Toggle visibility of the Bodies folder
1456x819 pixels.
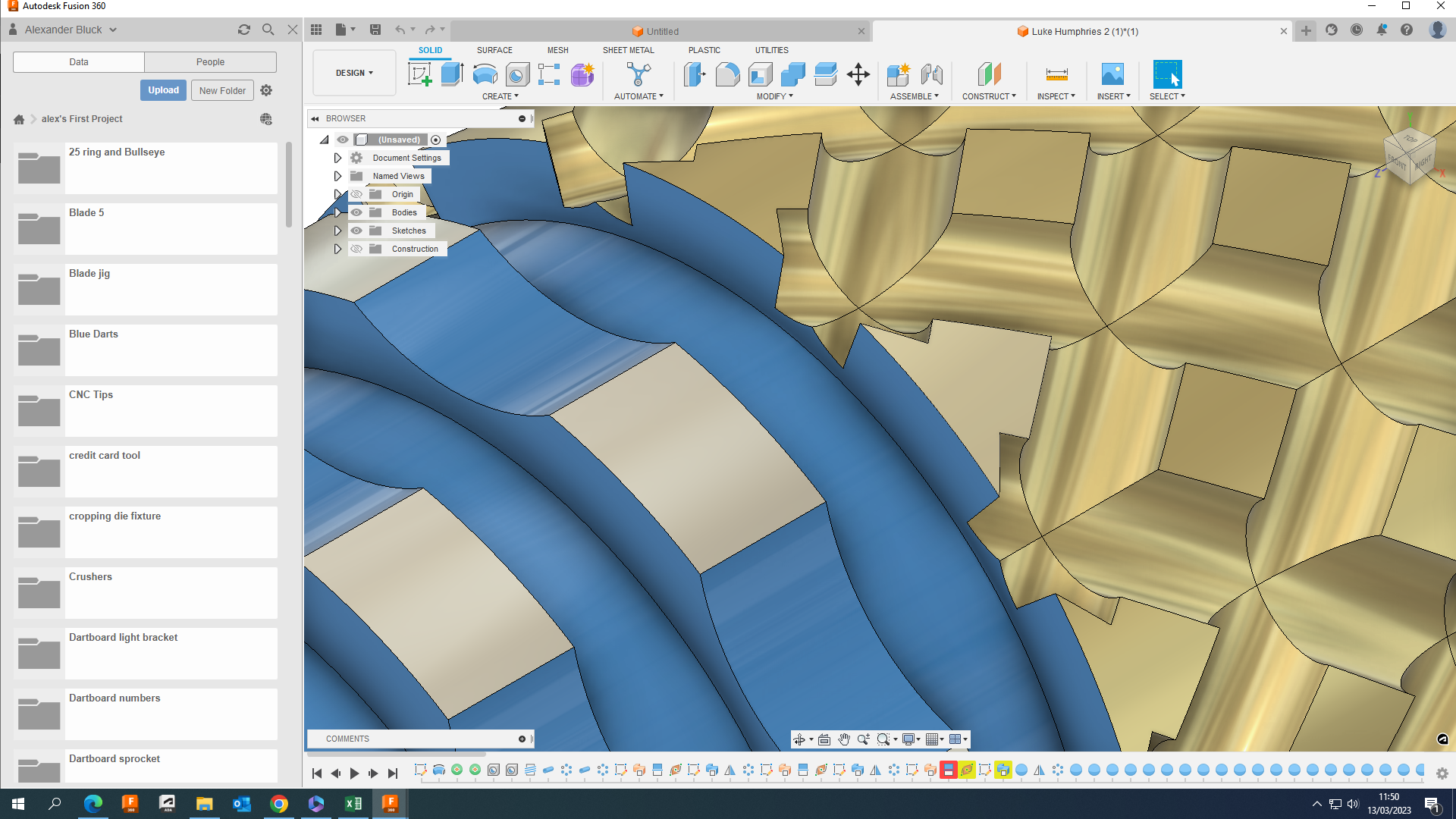[x=356, y=212]
